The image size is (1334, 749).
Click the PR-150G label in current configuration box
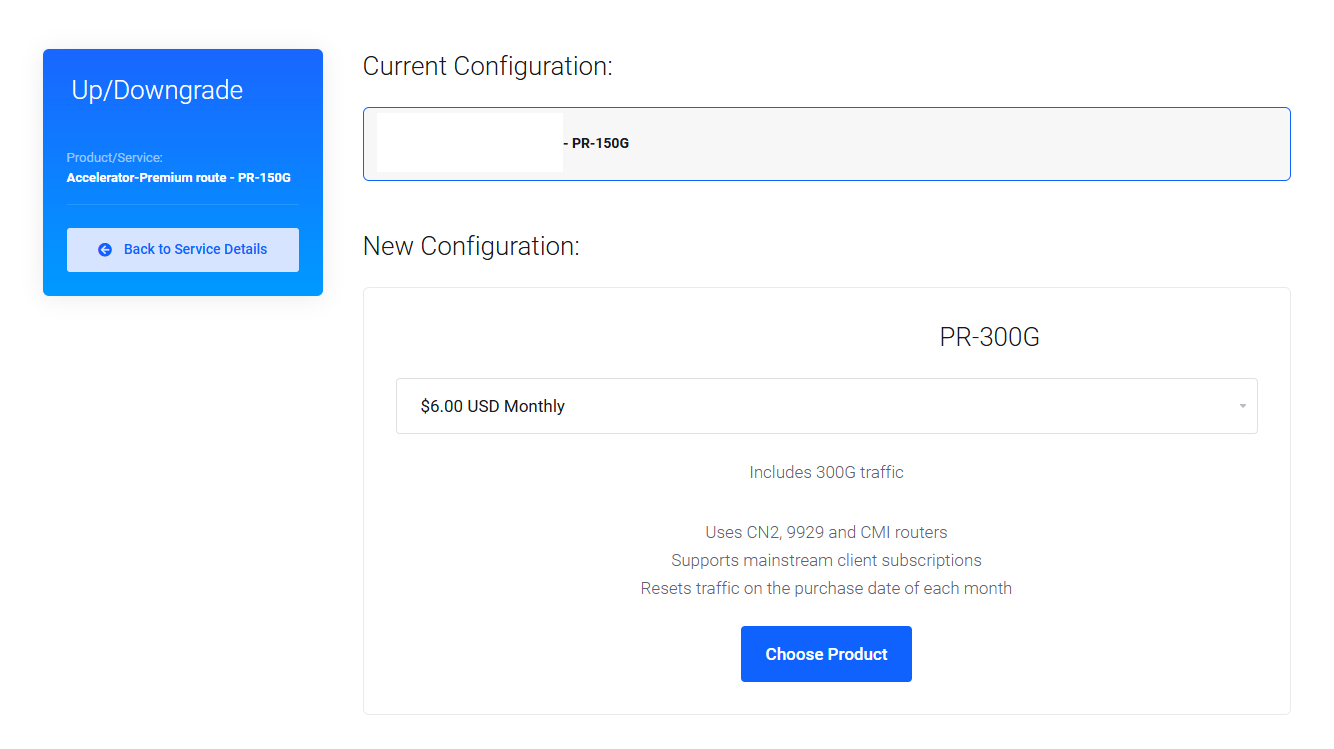pyautogui.click(x=600, y=143)
